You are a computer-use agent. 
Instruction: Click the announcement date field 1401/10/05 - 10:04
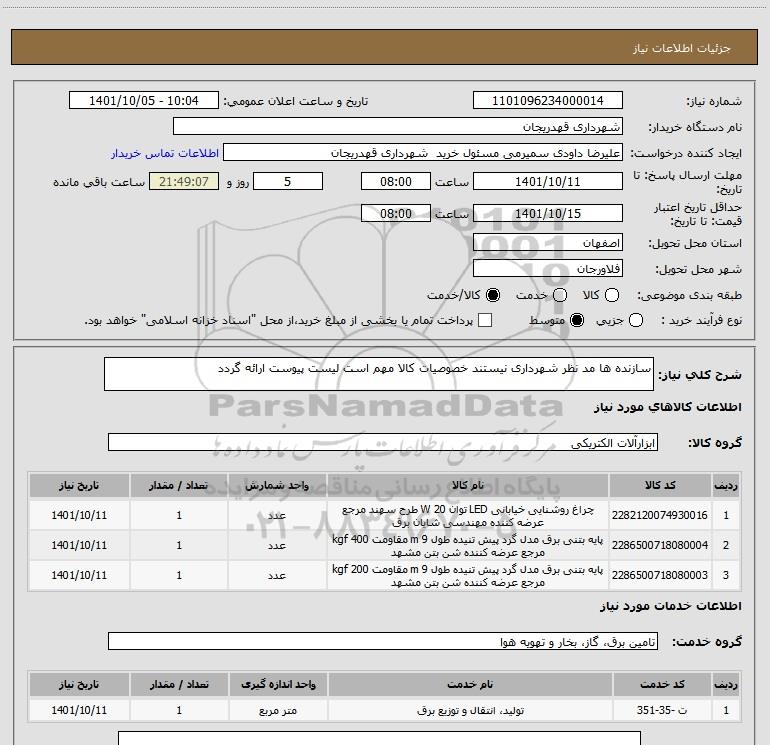(x=144, y=101)
